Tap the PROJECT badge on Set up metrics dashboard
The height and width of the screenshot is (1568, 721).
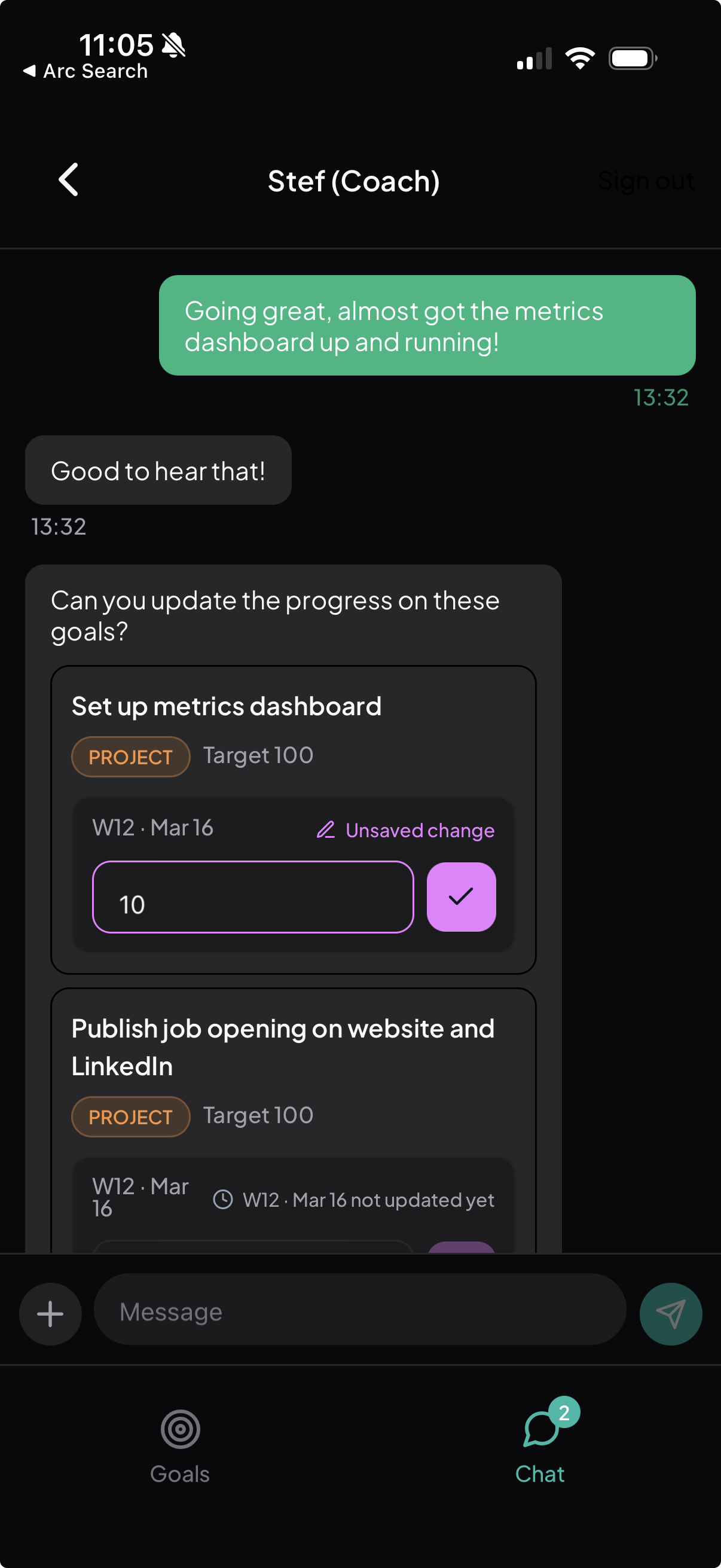tap(130, 756)
